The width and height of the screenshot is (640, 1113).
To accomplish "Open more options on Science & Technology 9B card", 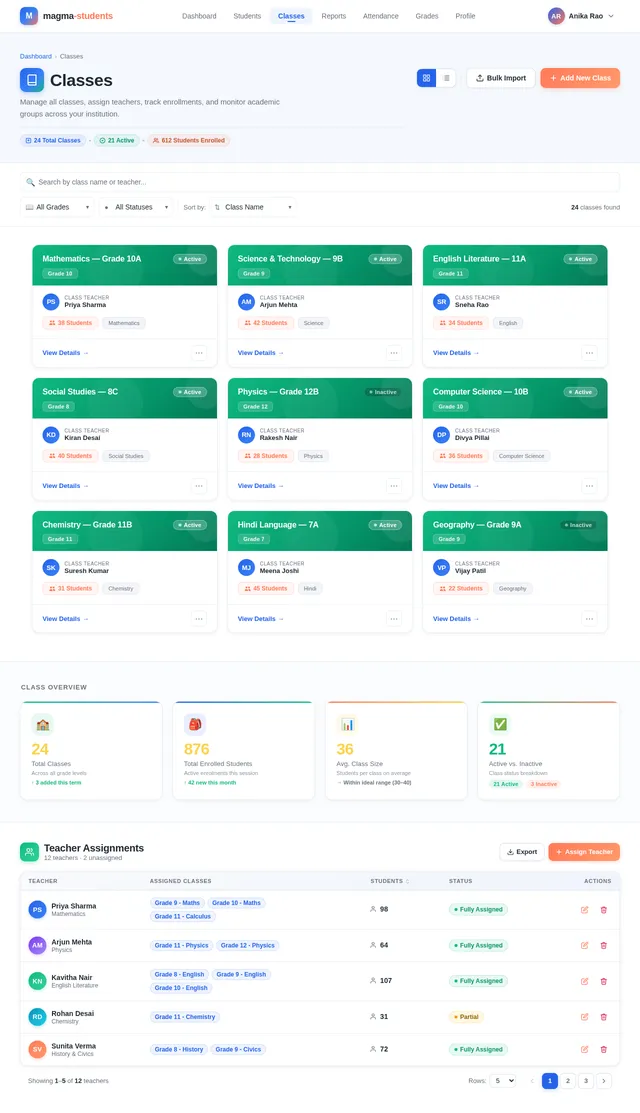I will (394, 353).
